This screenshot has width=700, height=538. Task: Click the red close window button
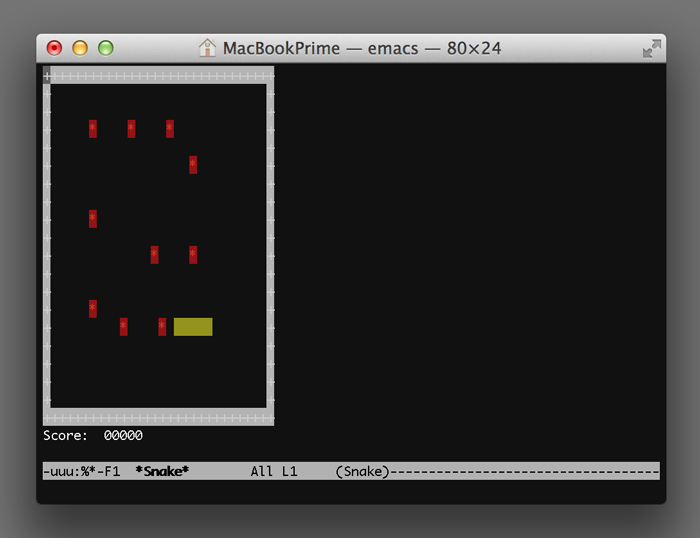[x=54, y=48]
